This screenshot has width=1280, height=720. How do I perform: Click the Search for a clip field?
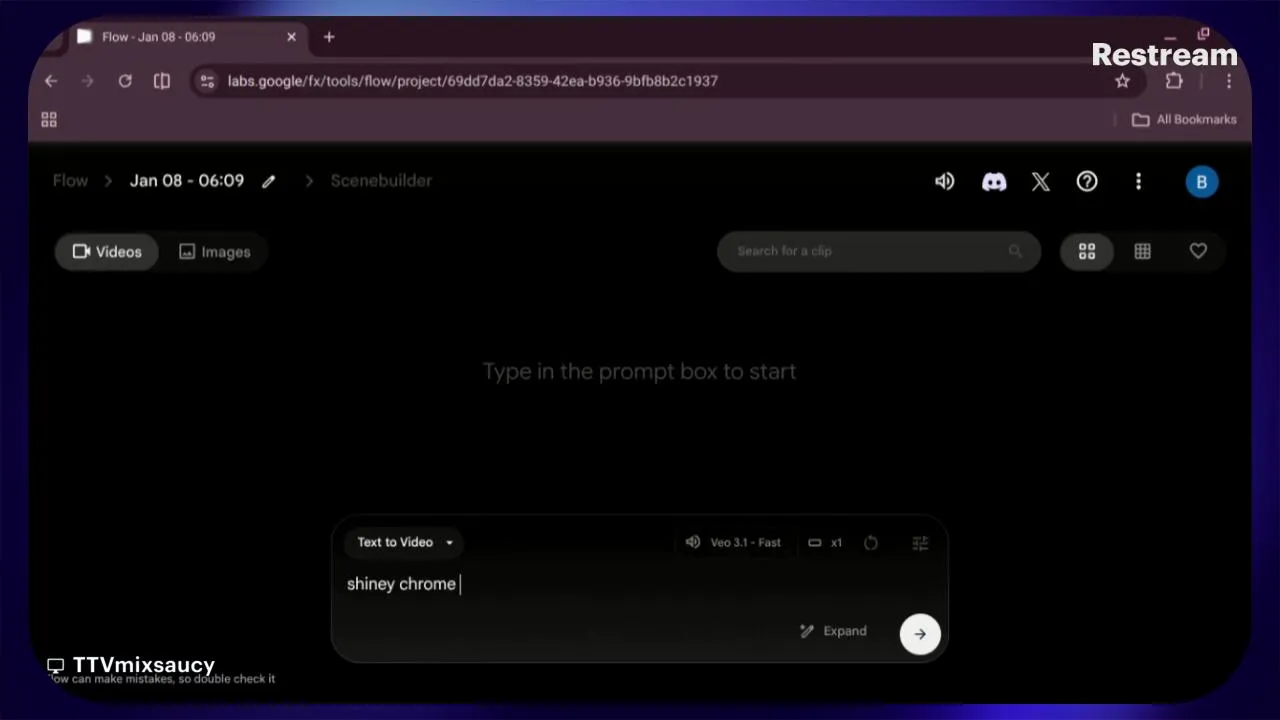879,251
